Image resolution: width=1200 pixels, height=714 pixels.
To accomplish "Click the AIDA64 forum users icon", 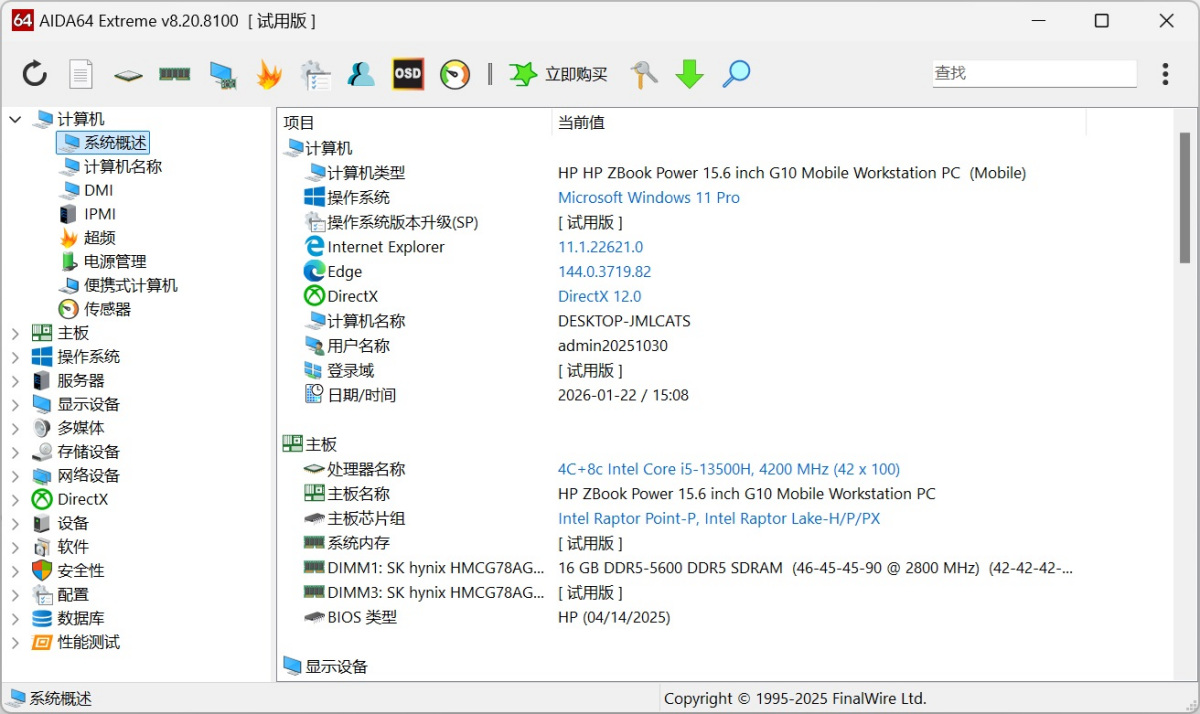I will click(361, 73).
